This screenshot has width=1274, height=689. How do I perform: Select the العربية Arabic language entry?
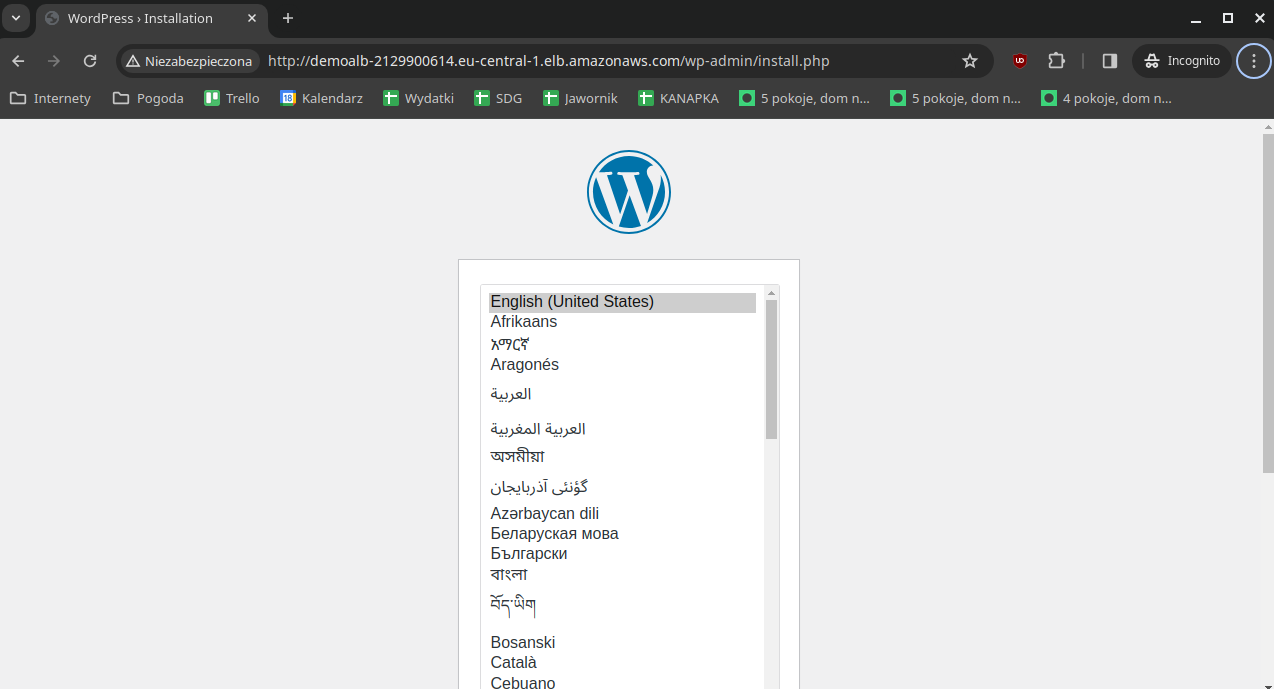pos(622,394)
